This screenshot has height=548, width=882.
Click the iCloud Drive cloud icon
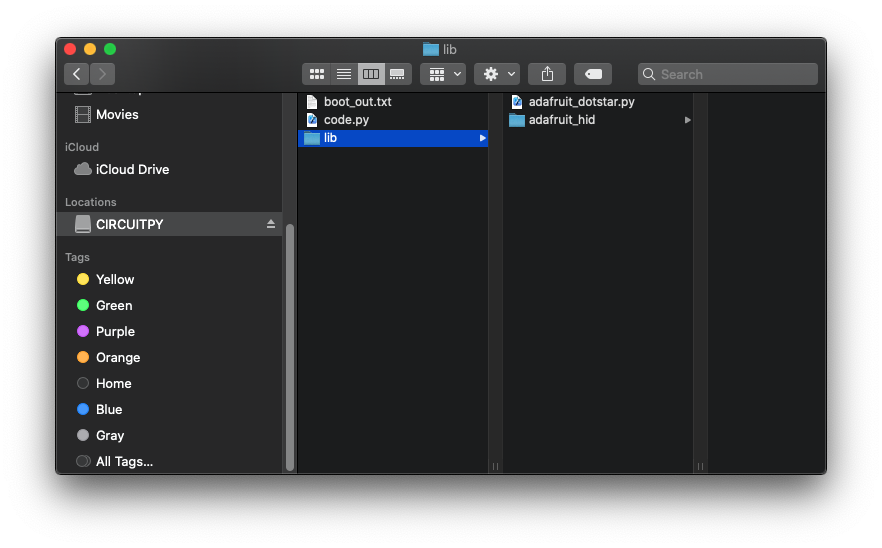pyautogui.click(x=83, y=169)
